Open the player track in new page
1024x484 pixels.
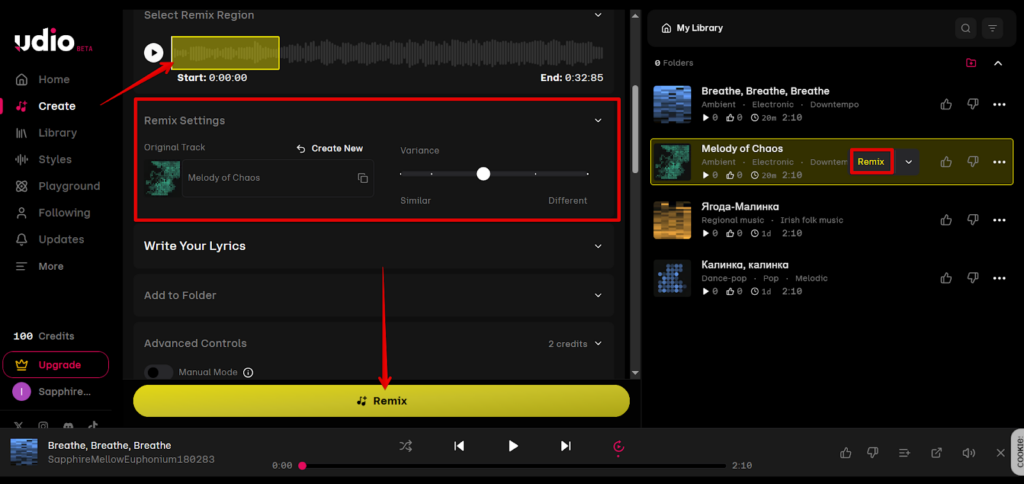[x=936, y=453]
